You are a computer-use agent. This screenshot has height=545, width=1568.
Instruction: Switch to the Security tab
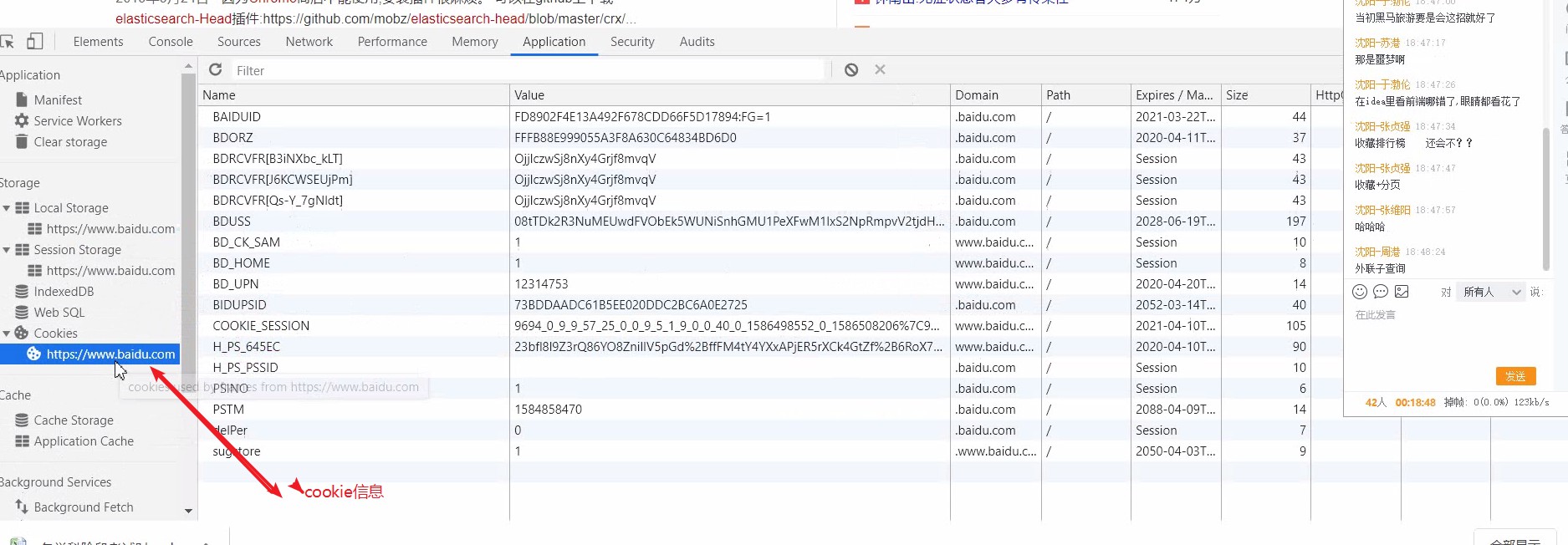(x=632, y=41)
